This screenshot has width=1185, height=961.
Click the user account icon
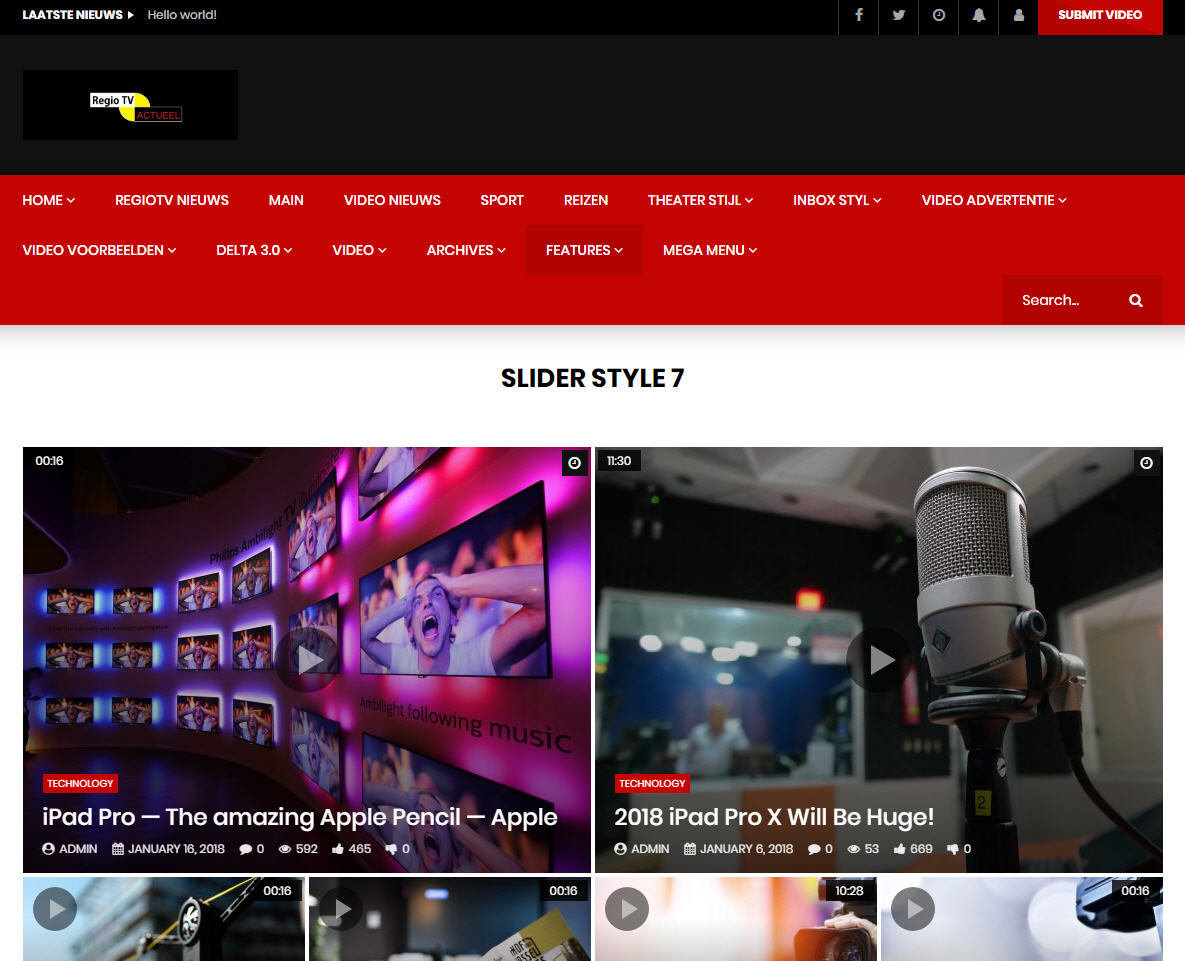tap(1019, 15)
